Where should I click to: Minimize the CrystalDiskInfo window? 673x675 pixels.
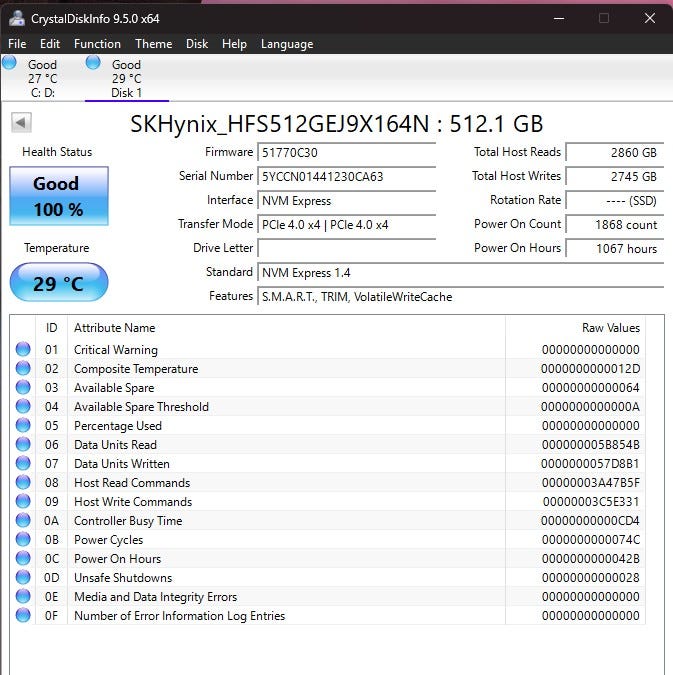coord(559,18)
